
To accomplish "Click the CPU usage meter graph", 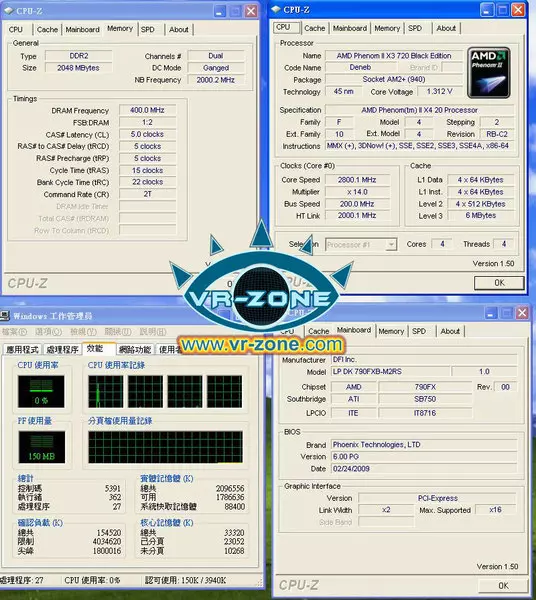I will point(41,391).
